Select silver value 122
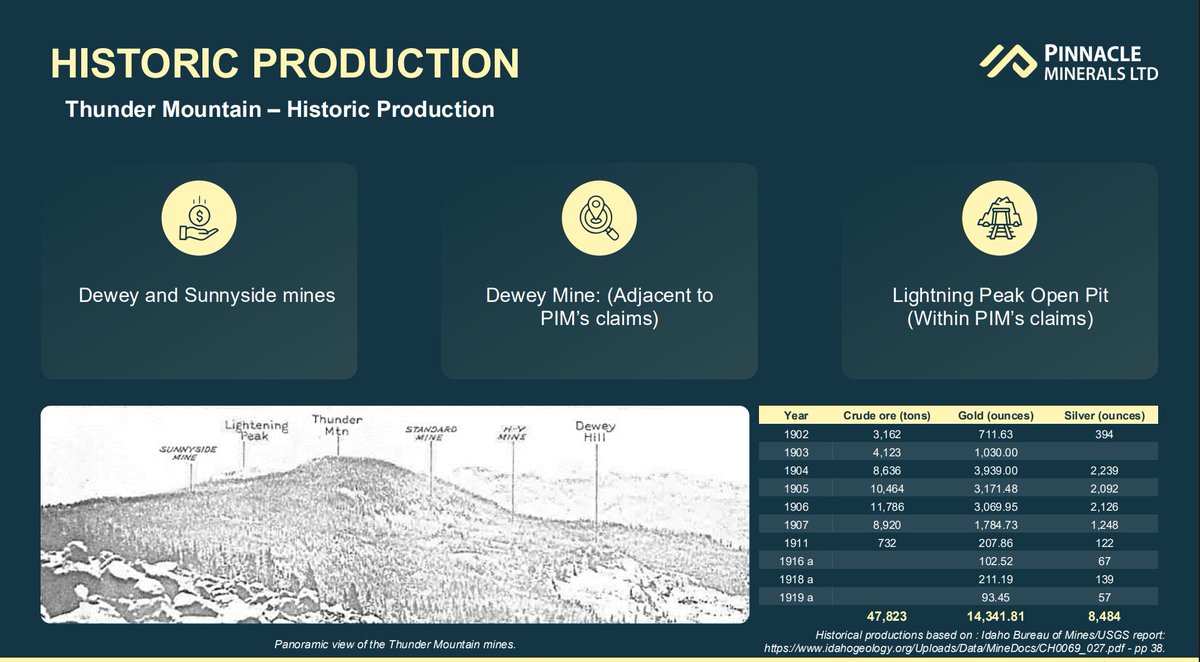This screenshot has height=662, width=1200. click(1103, 542)
